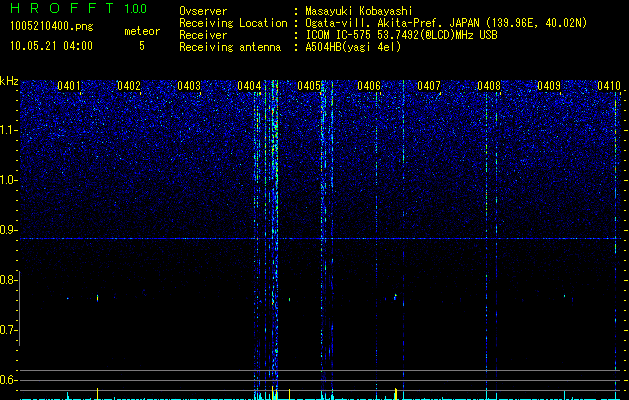Screen dimensions: 629x400
Task: Click the Receiver field label
Action: pos(203,35)
